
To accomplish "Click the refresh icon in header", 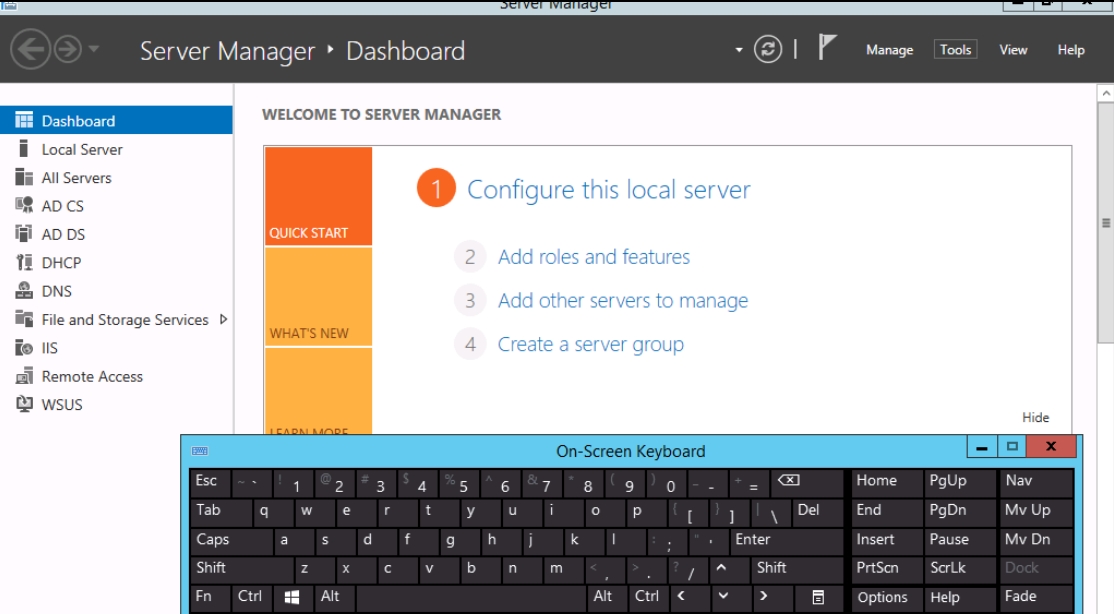I will pyautogui.click(x=768, y=49).
